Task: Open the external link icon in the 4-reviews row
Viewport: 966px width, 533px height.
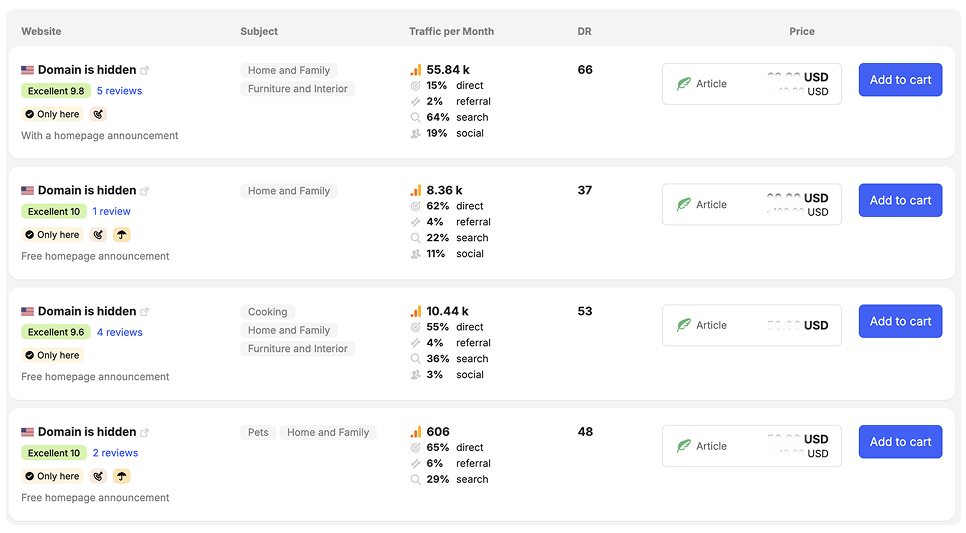Action: point(145,312)
